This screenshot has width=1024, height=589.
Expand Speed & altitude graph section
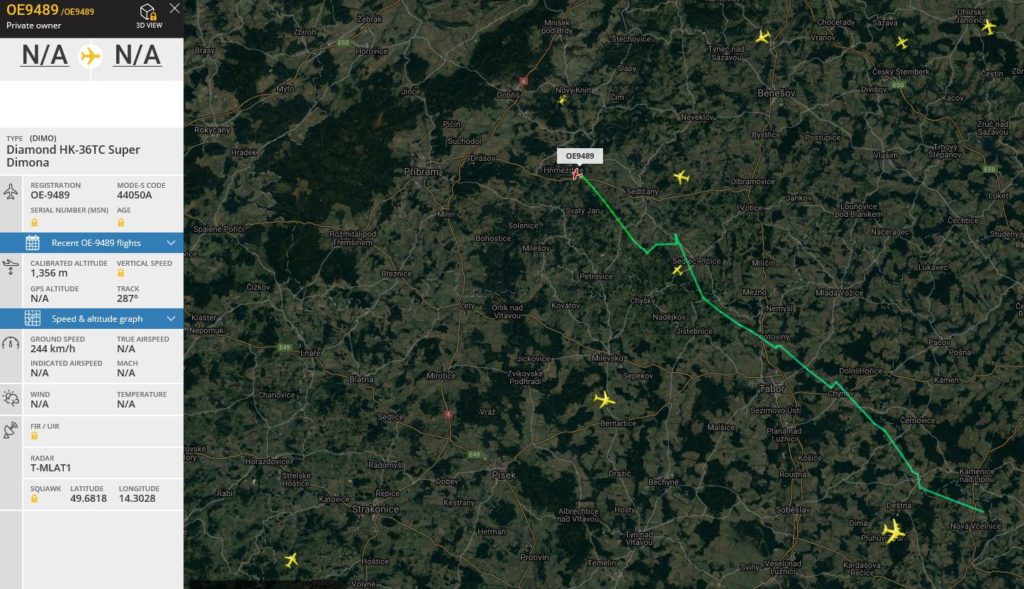[x=91, y=319]
